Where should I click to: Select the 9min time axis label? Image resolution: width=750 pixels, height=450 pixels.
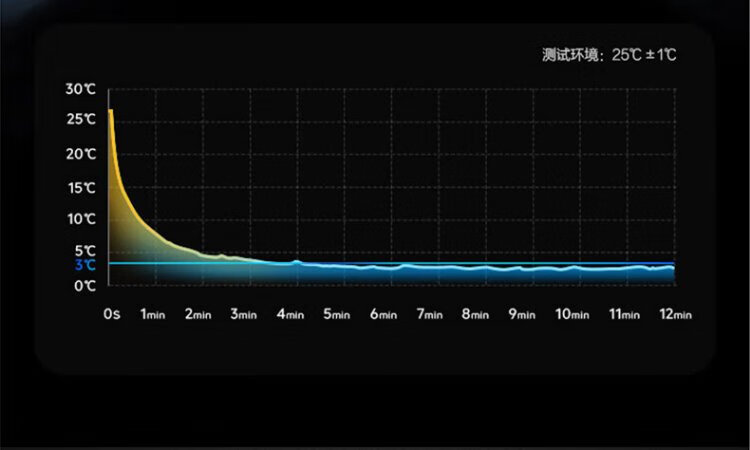(x=522, y=314)
